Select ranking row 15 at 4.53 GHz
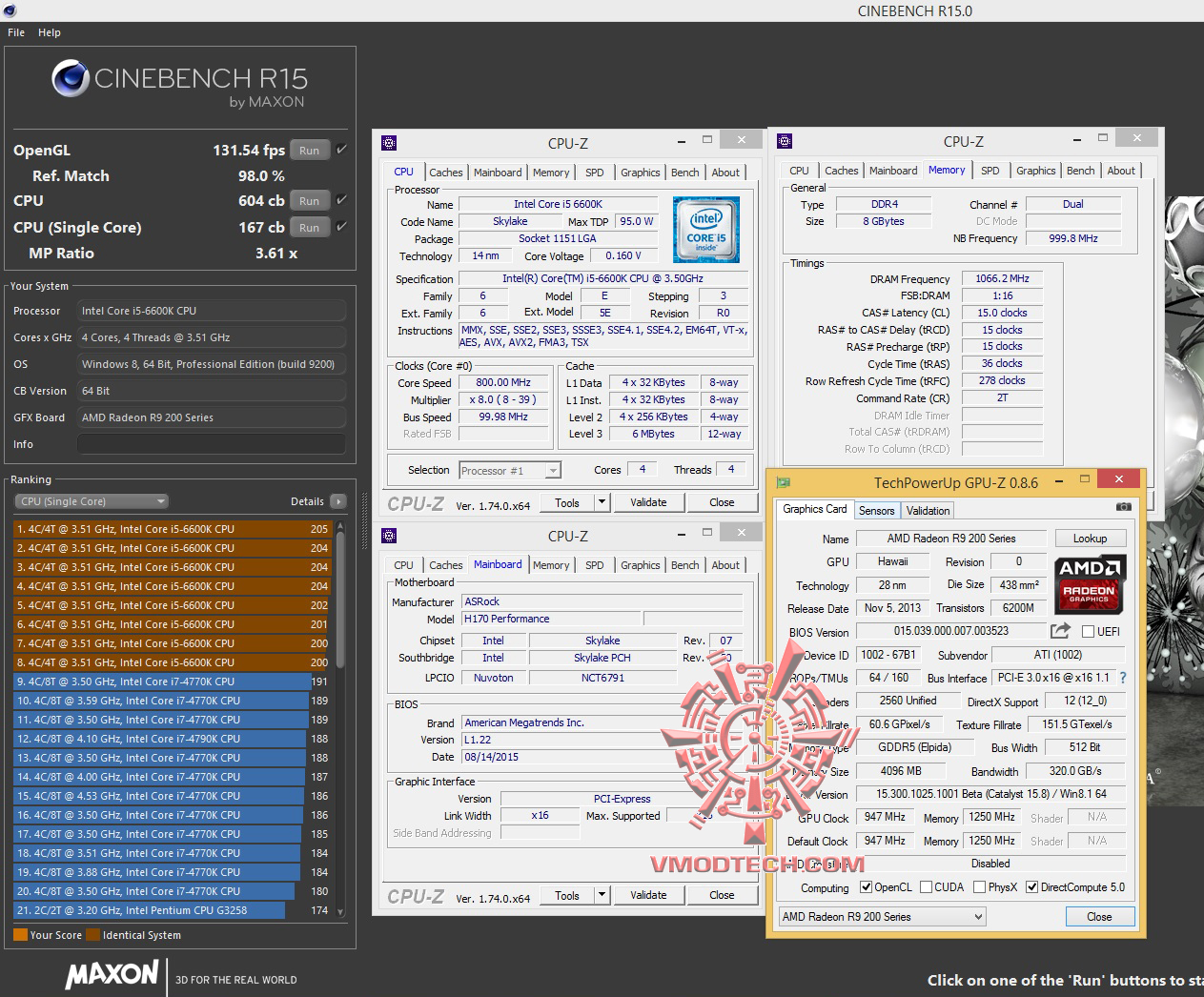 [172, 796]
